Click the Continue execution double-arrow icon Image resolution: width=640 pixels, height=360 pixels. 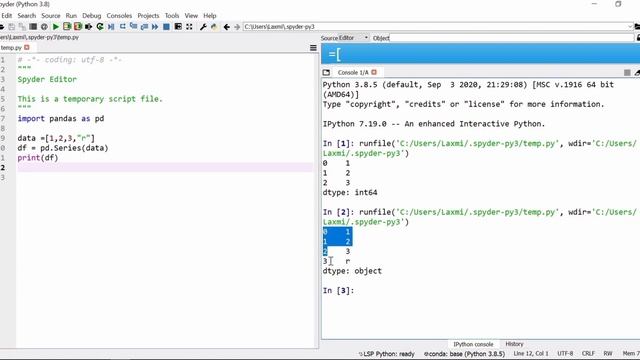(155, 27)
